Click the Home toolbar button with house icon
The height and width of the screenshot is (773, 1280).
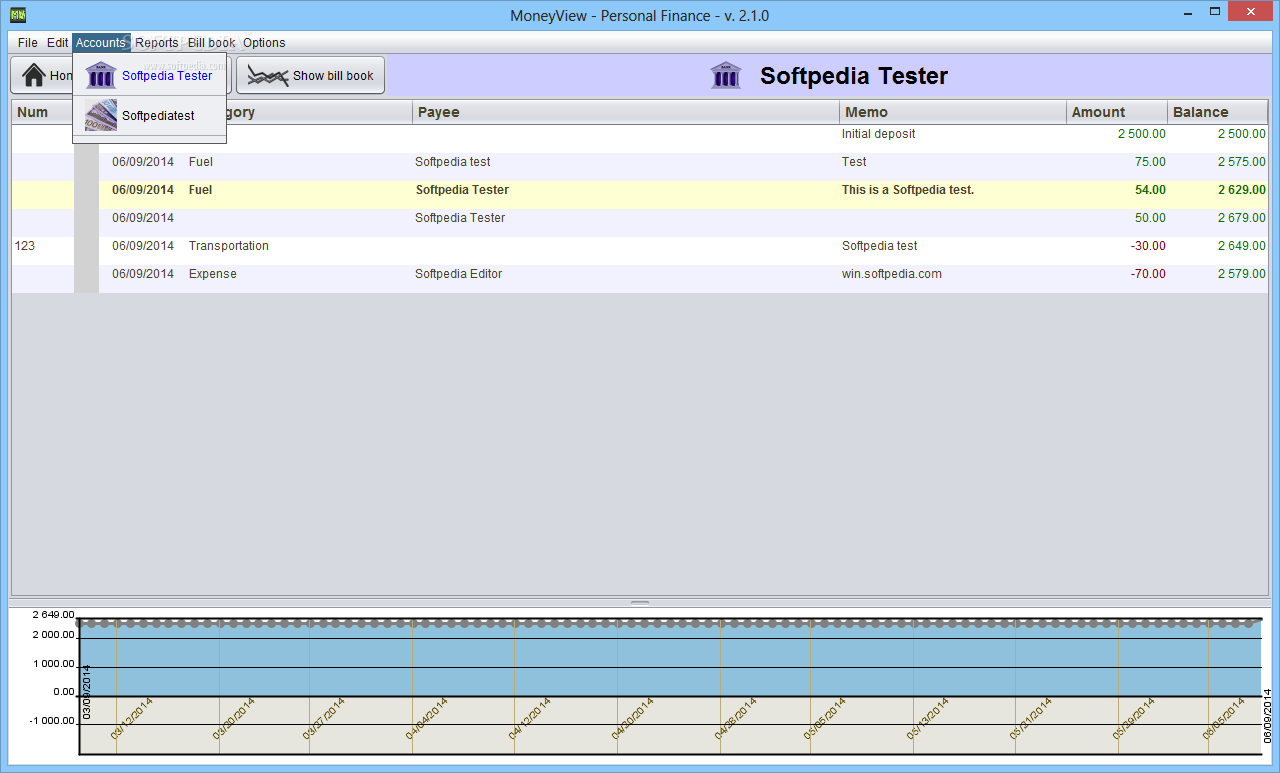point(41,75)
